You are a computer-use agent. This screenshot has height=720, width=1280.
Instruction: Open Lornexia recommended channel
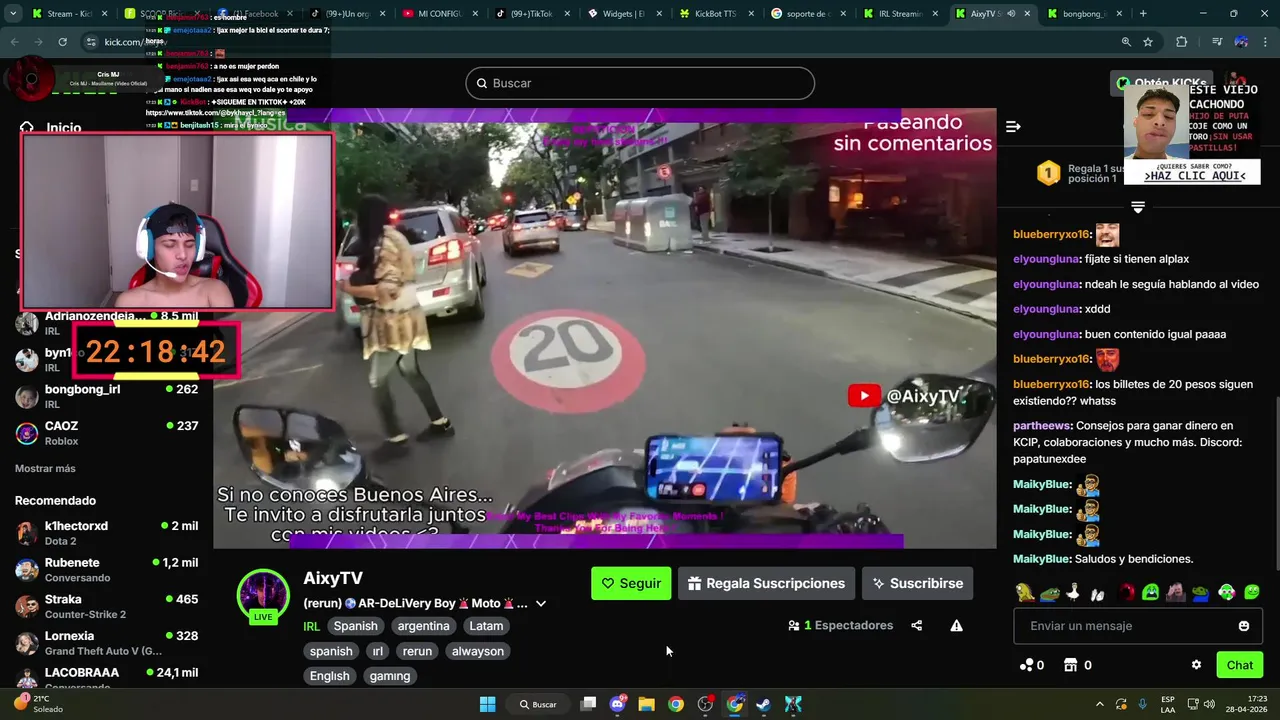106,643
